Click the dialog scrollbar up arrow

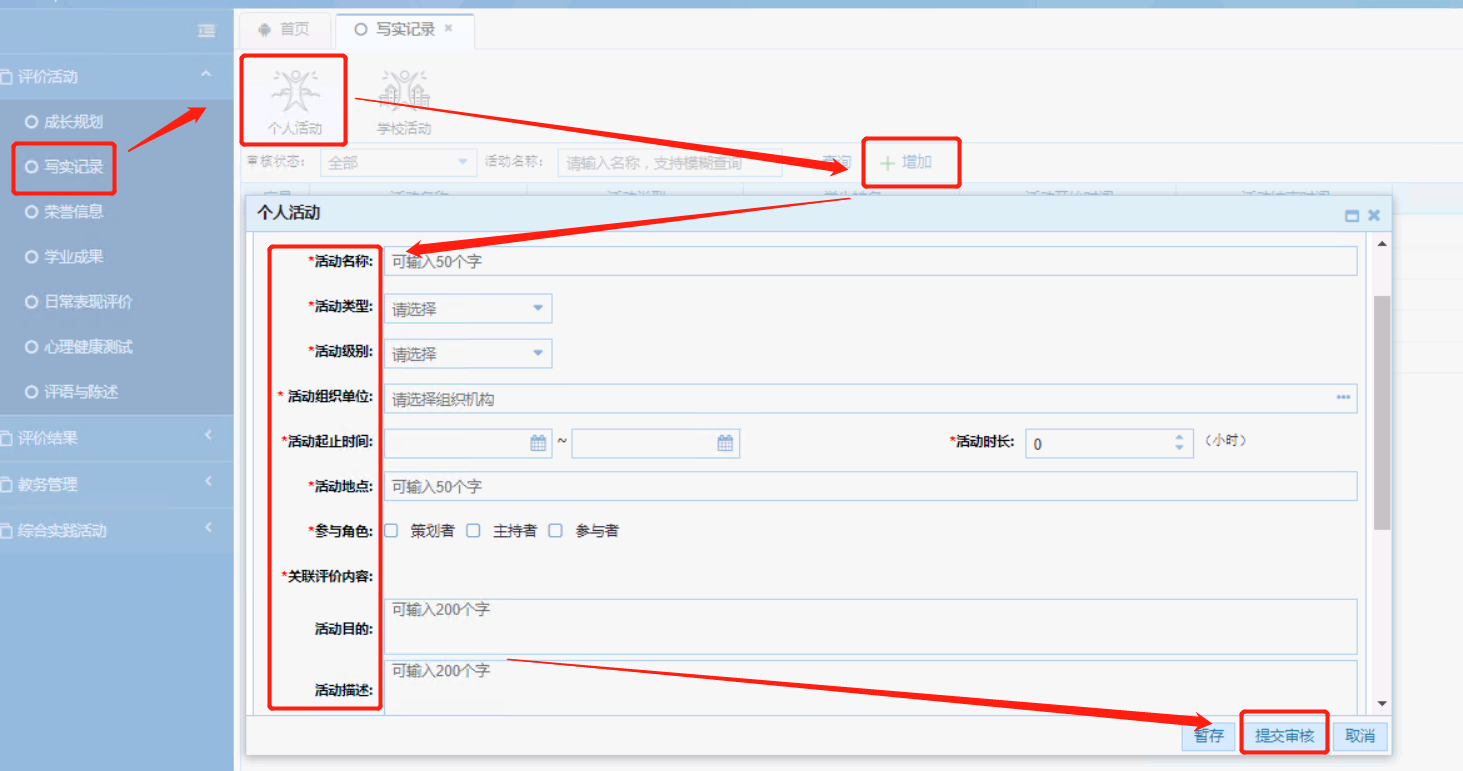[x=1383, y=244]
